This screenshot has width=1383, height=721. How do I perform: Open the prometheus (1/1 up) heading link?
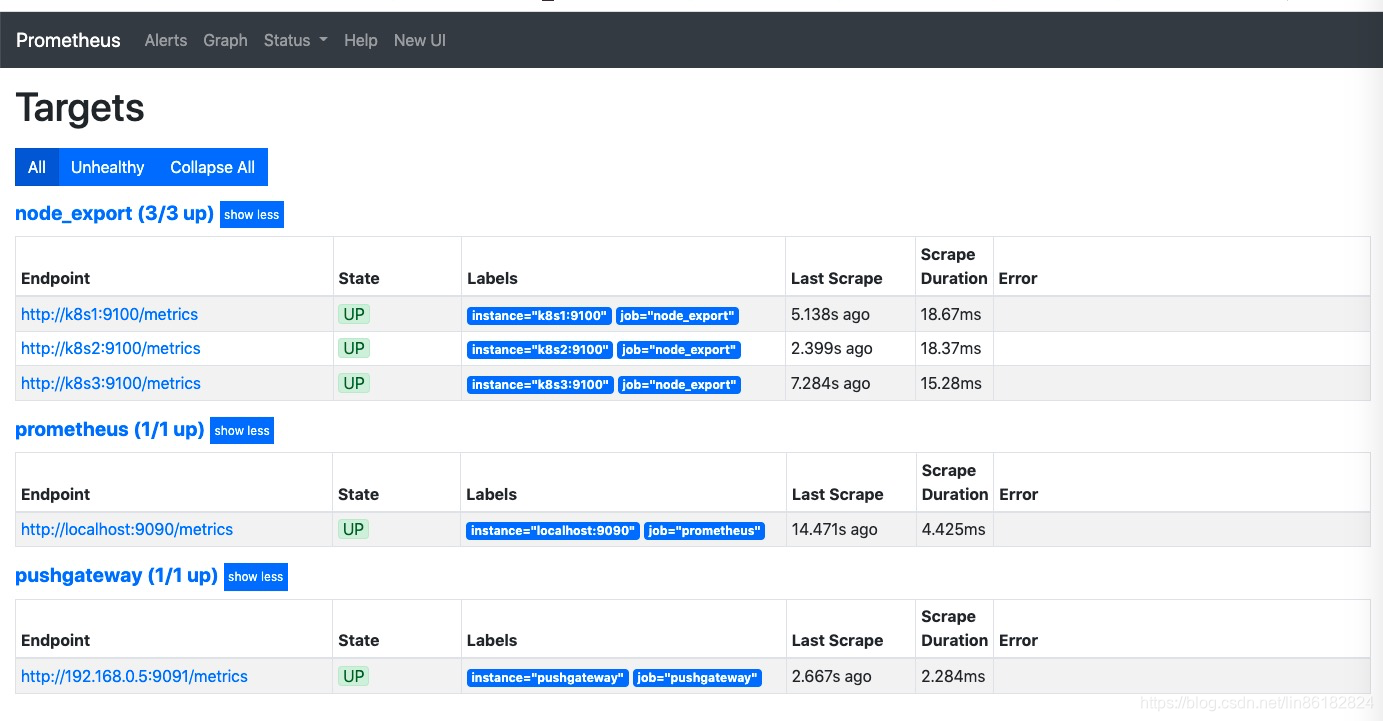110,429
